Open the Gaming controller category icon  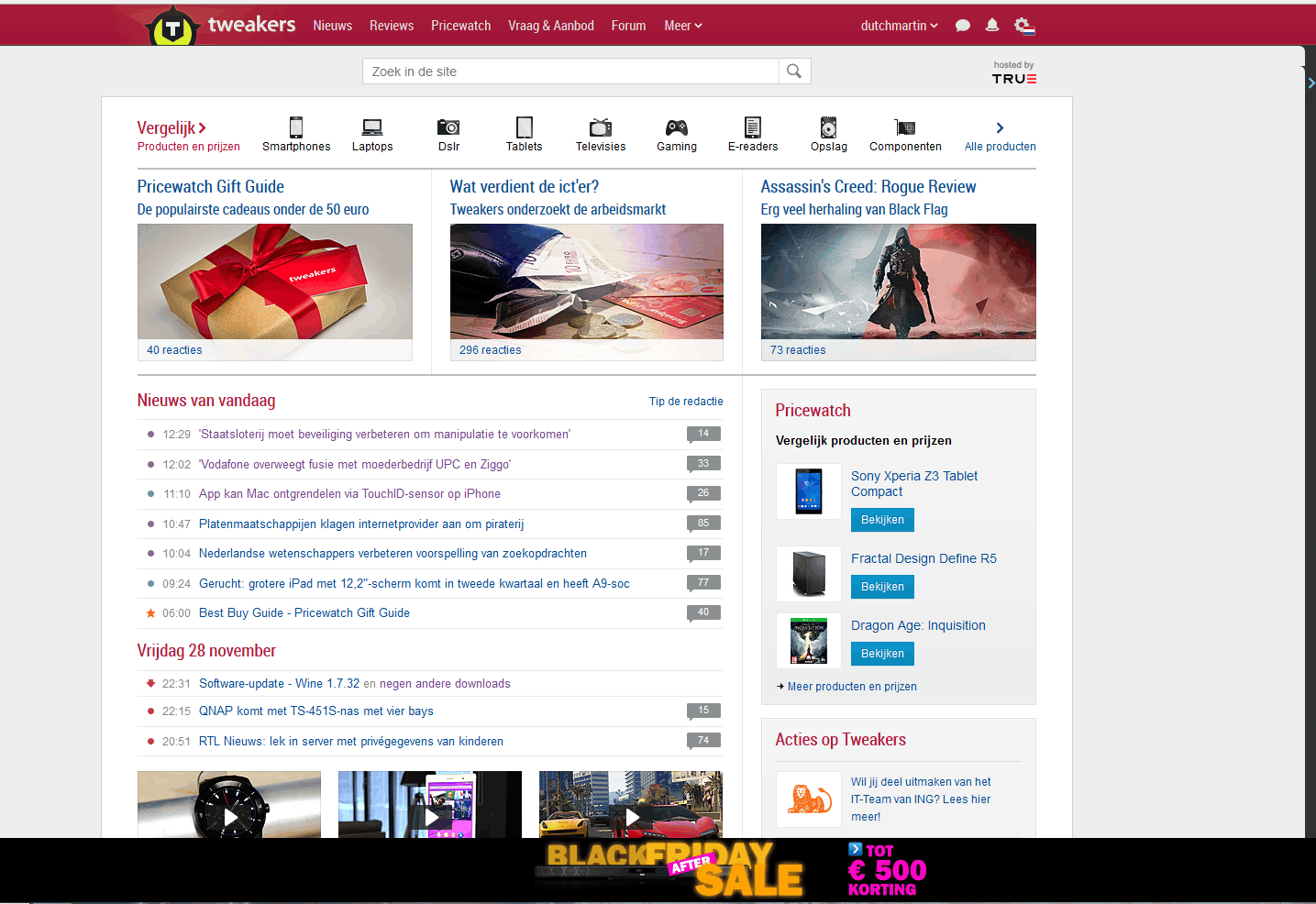(x=677, y=127)
